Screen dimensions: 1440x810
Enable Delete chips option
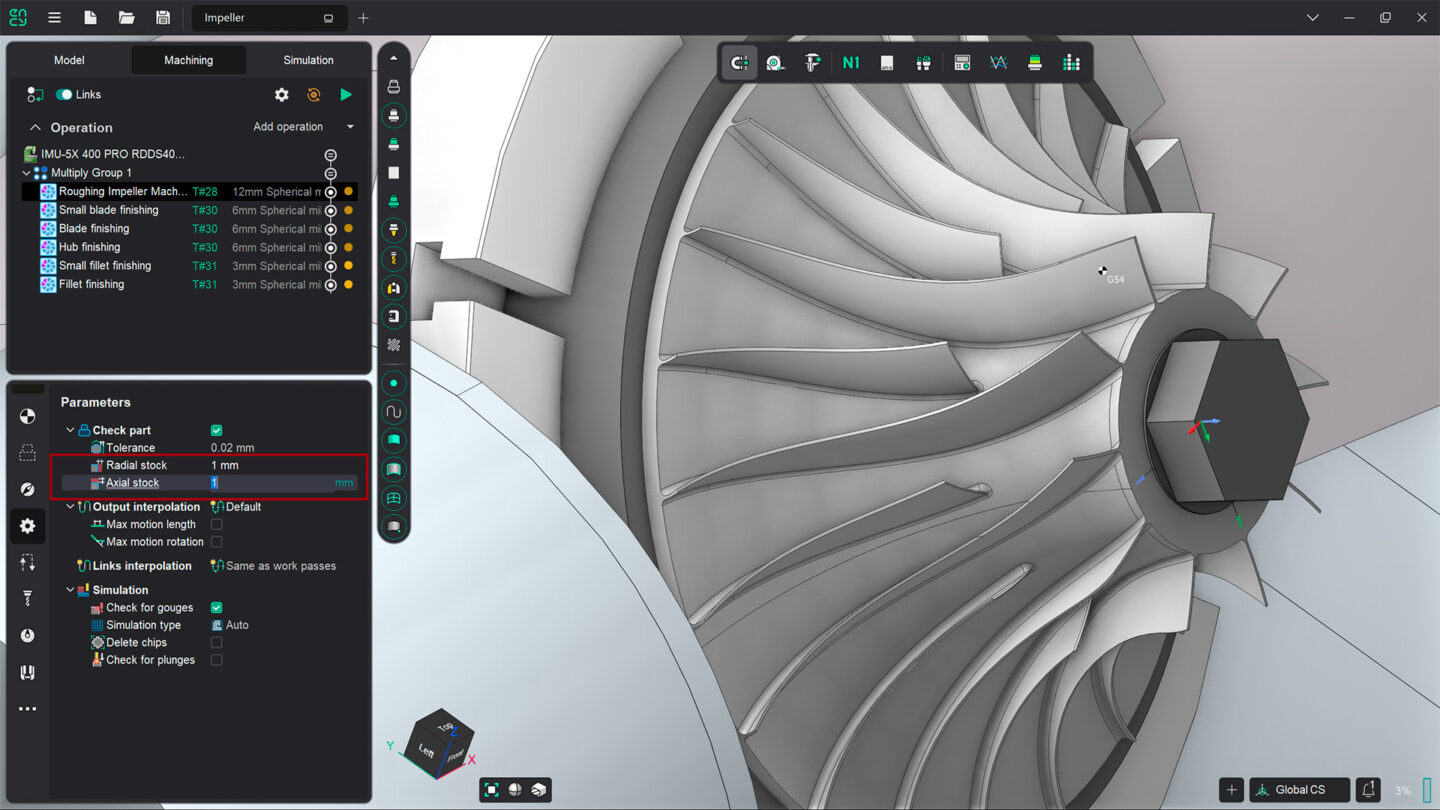[x=216, y=642]
